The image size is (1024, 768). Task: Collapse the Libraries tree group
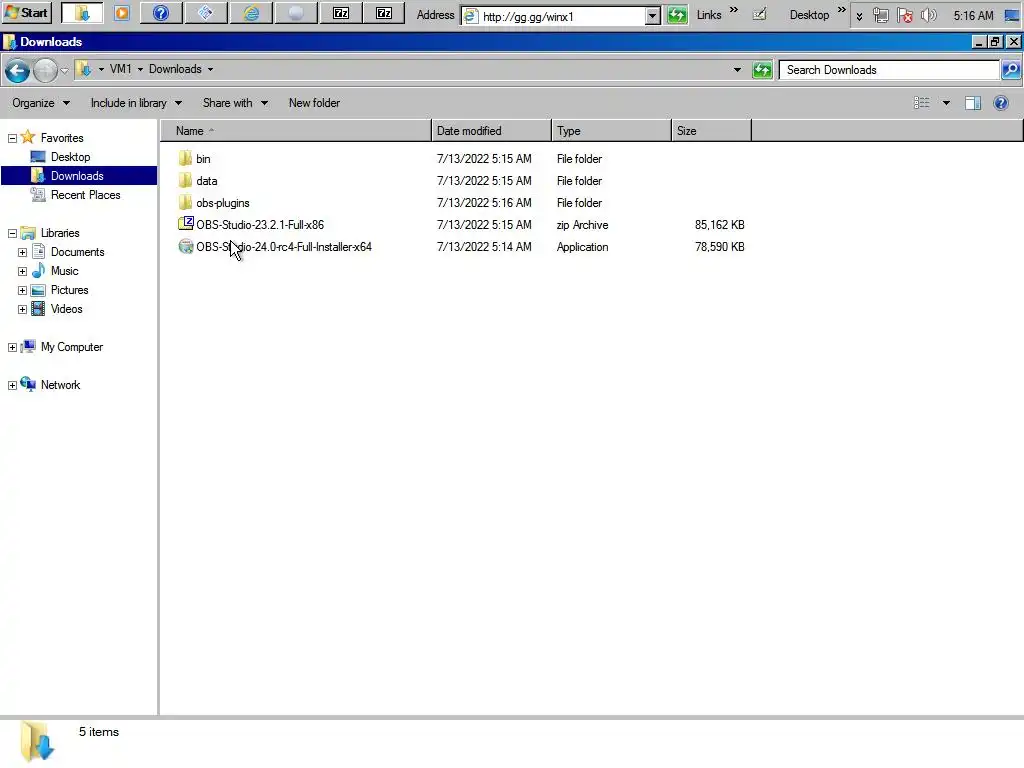pyautogui.click(x=12, y=233)
